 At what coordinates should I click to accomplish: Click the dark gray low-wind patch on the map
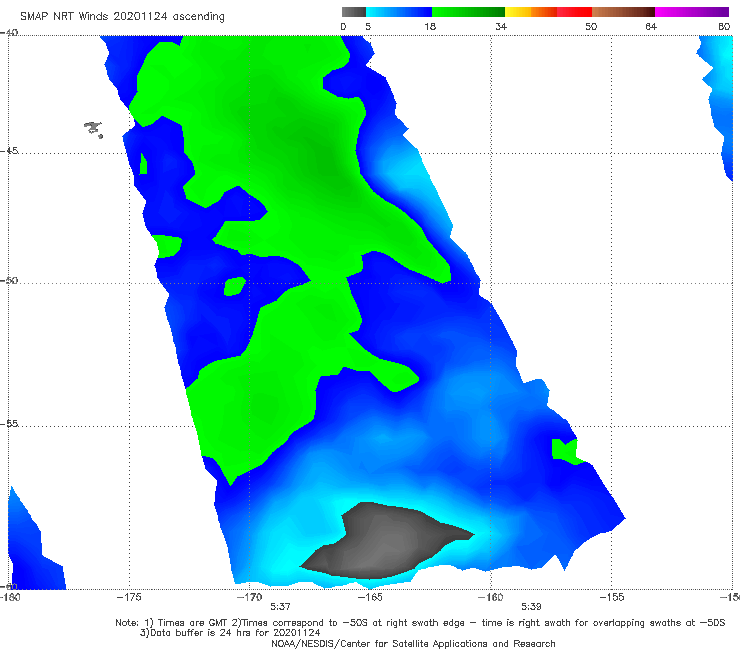(385, 540)
